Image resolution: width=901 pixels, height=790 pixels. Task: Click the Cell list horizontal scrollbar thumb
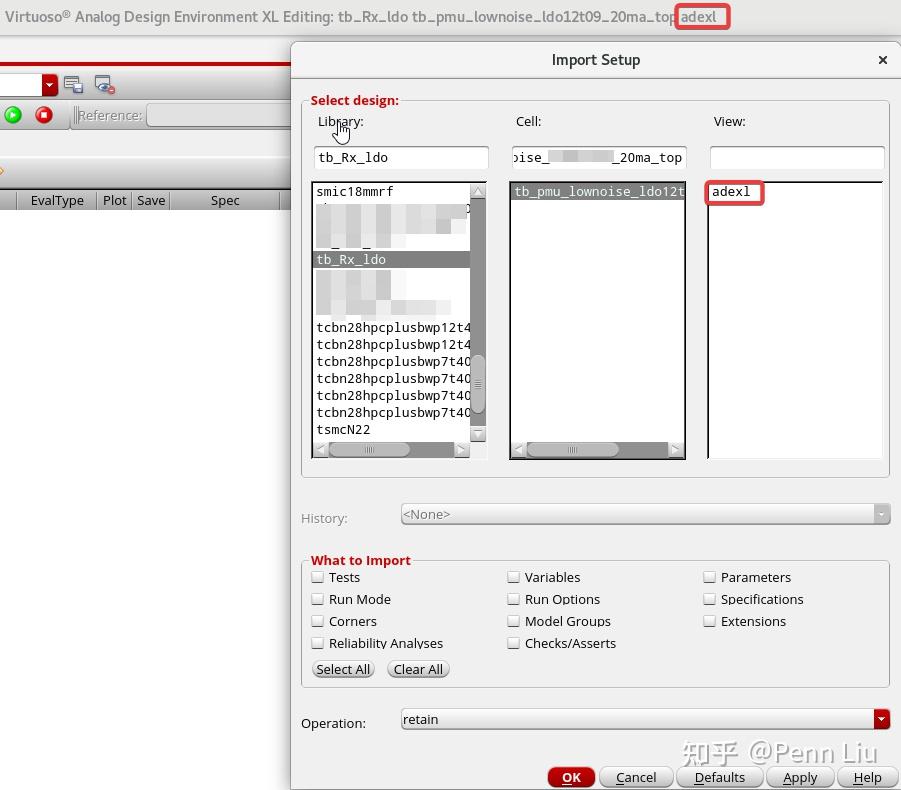point(572,449)
